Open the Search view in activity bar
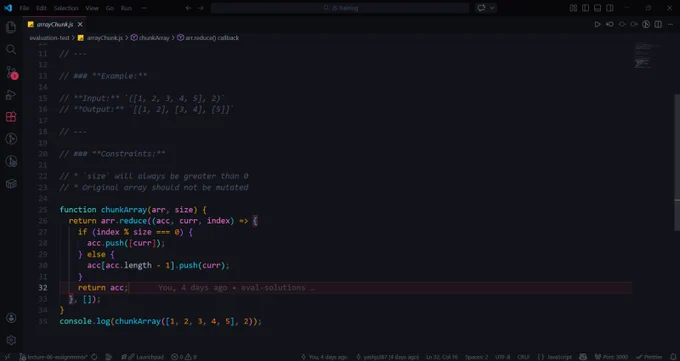 point(11,49)
